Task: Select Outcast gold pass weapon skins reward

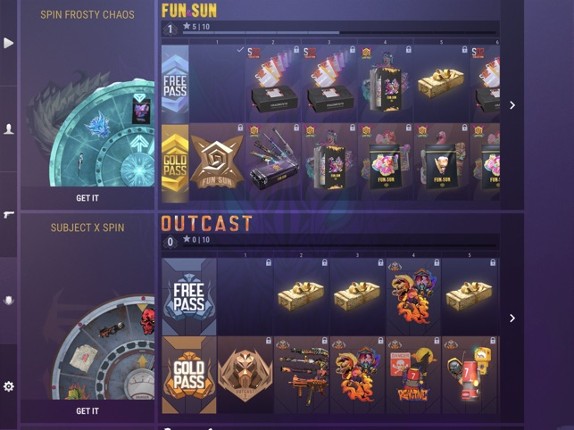Action: click(301, 375)
